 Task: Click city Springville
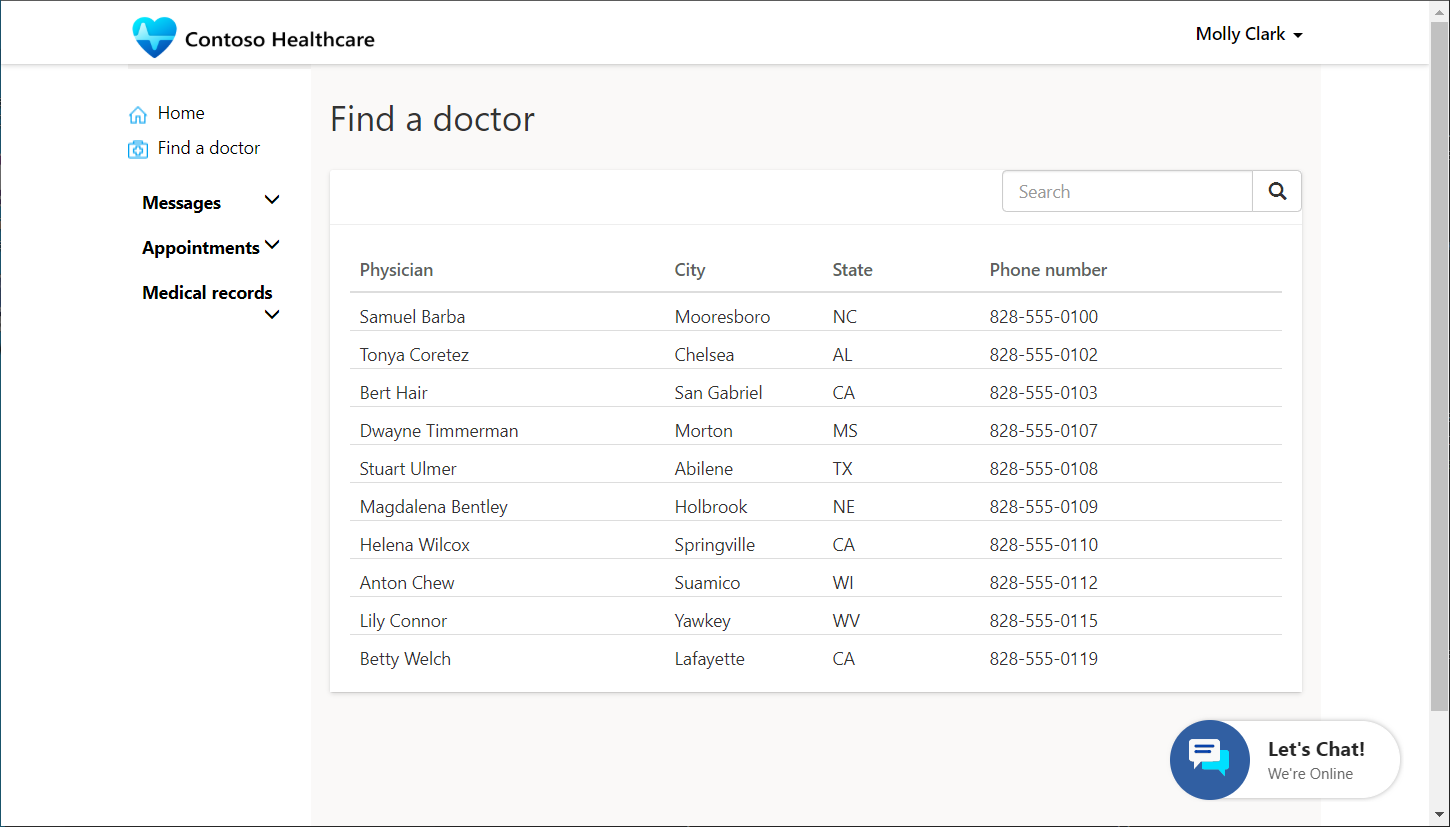[715, 545]
